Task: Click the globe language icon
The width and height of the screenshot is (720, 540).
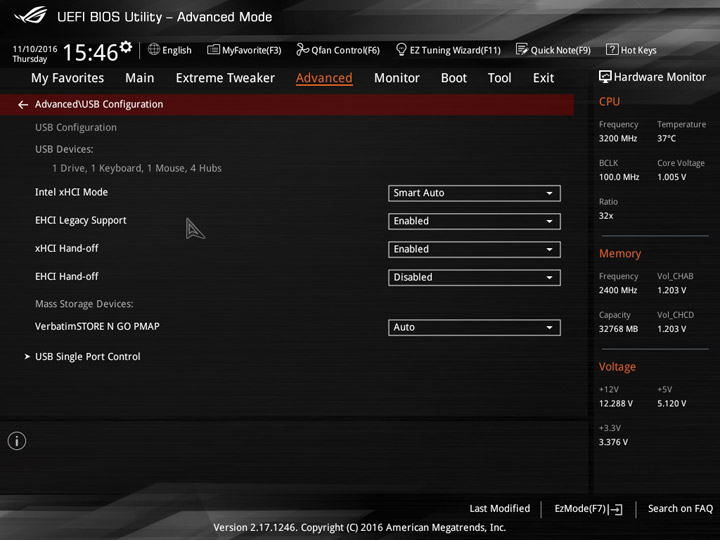Action: 154,49
